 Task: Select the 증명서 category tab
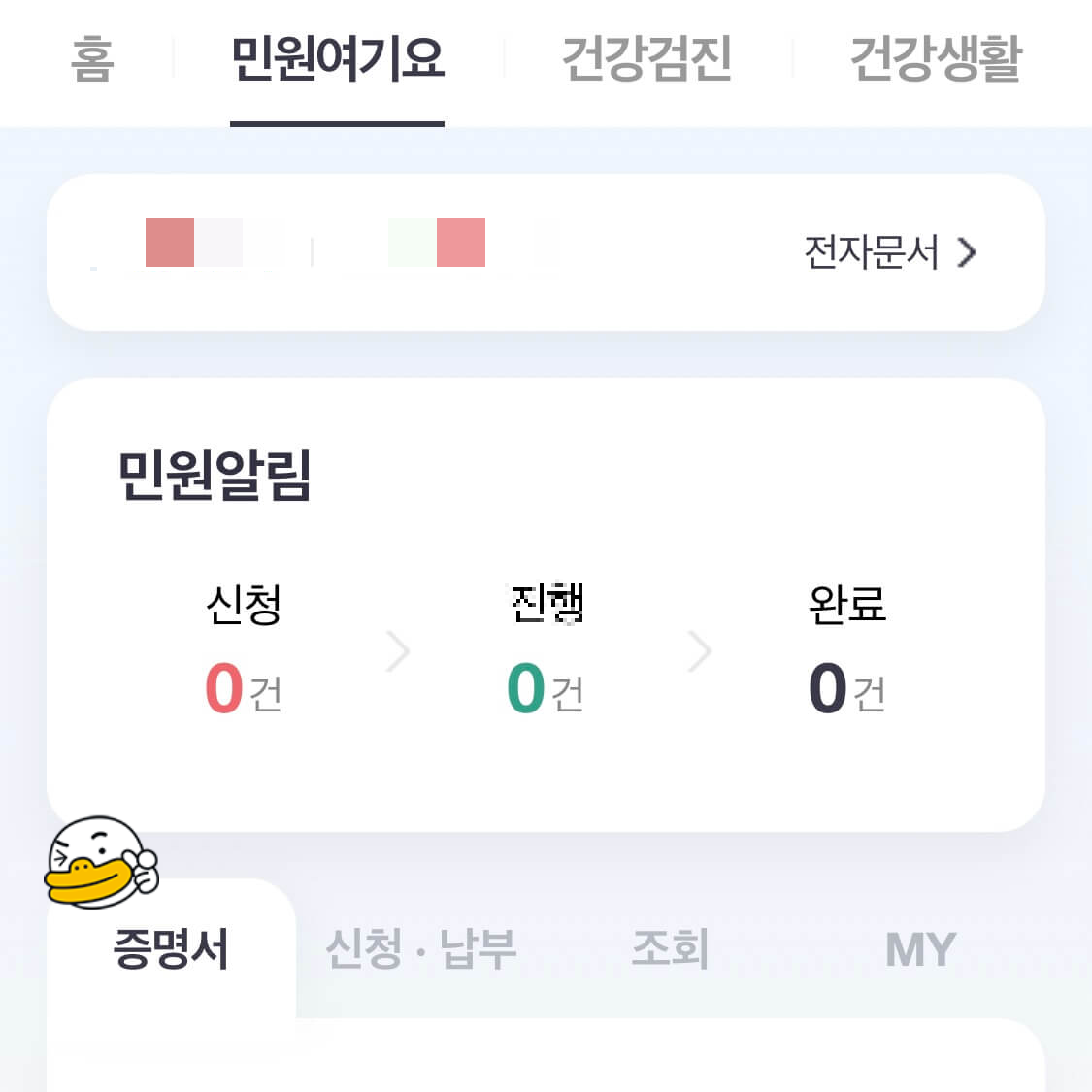[170, 951]
